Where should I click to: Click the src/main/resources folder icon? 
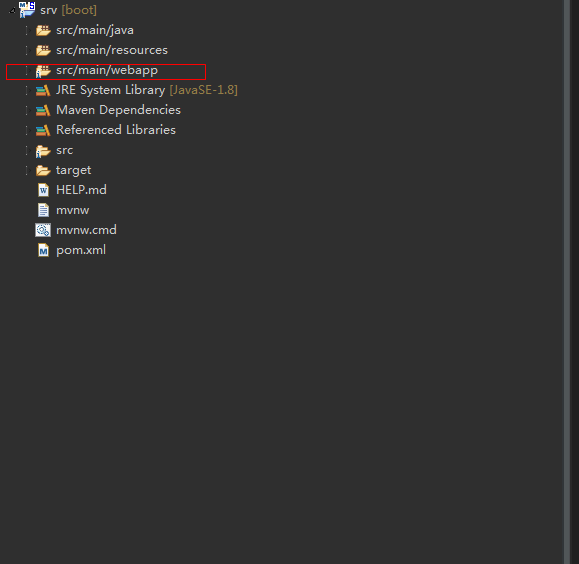coord(43,50)
